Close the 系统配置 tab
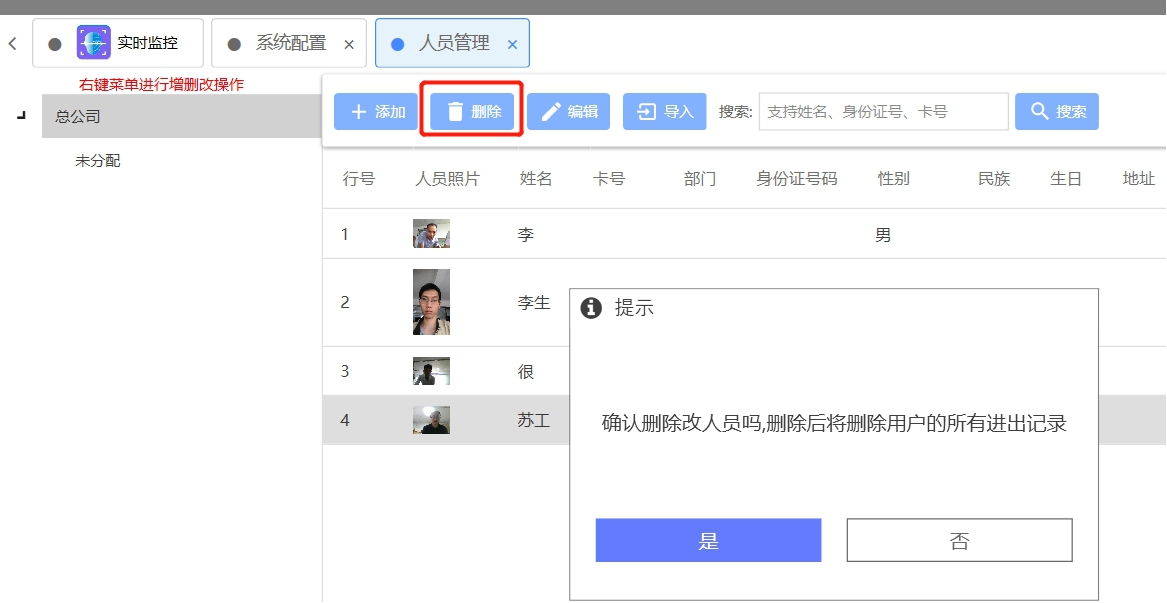This screenshot has height=603, width=1167. coord(349,45)
